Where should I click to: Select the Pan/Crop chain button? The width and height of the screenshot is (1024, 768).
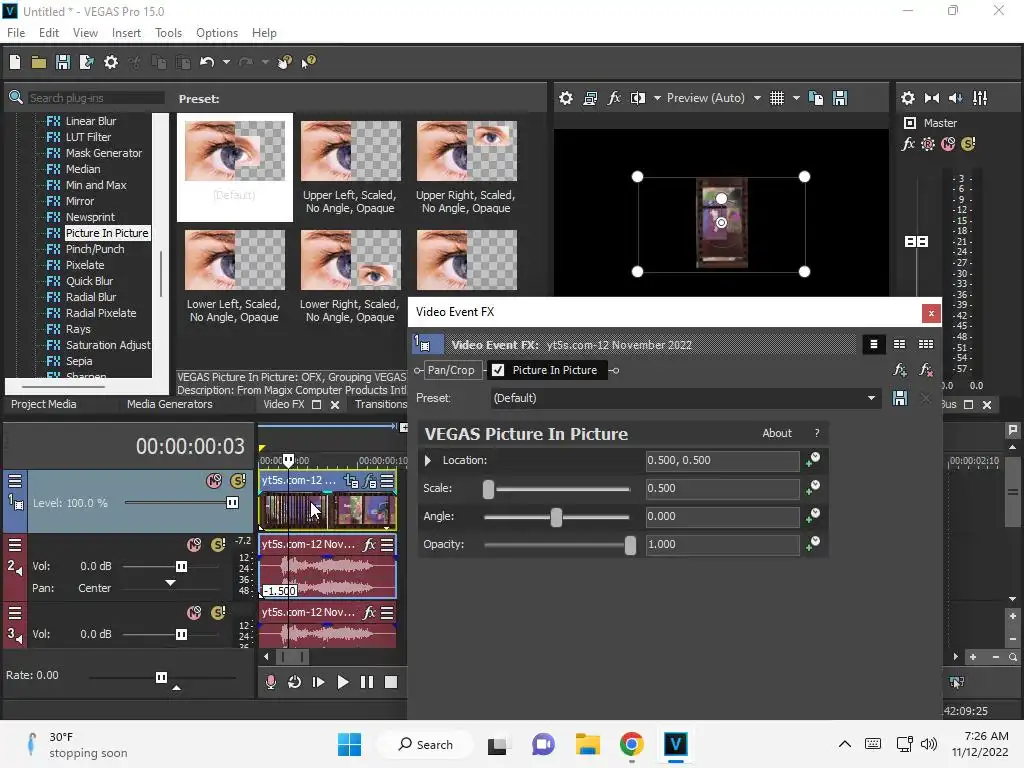(x=451, y=370)
